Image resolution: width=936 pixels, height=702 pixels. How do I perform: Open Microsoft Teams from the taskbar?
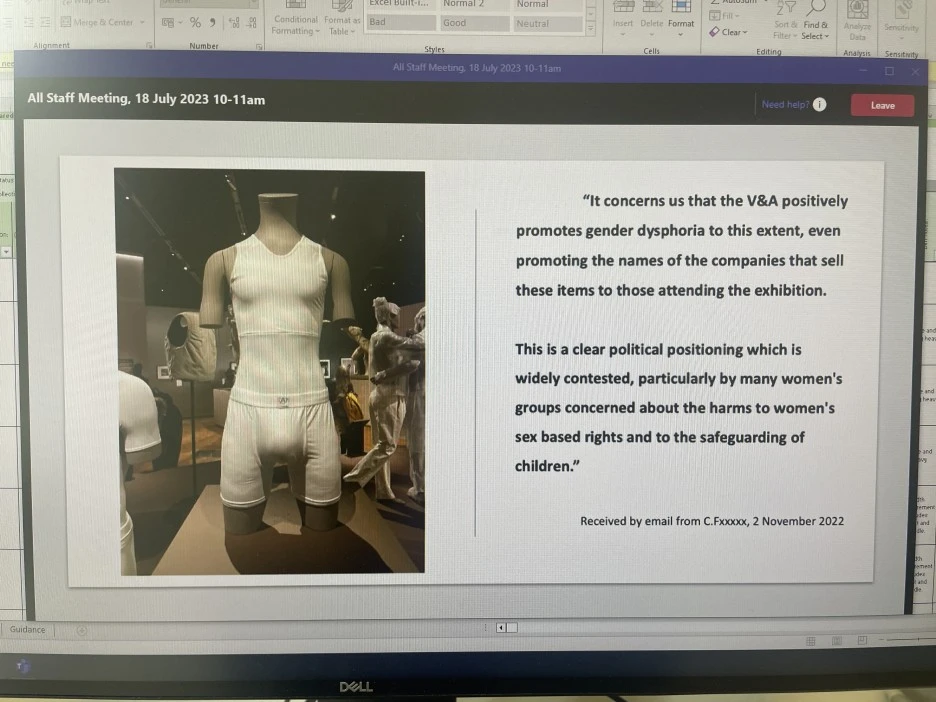(x=23, y=666)
